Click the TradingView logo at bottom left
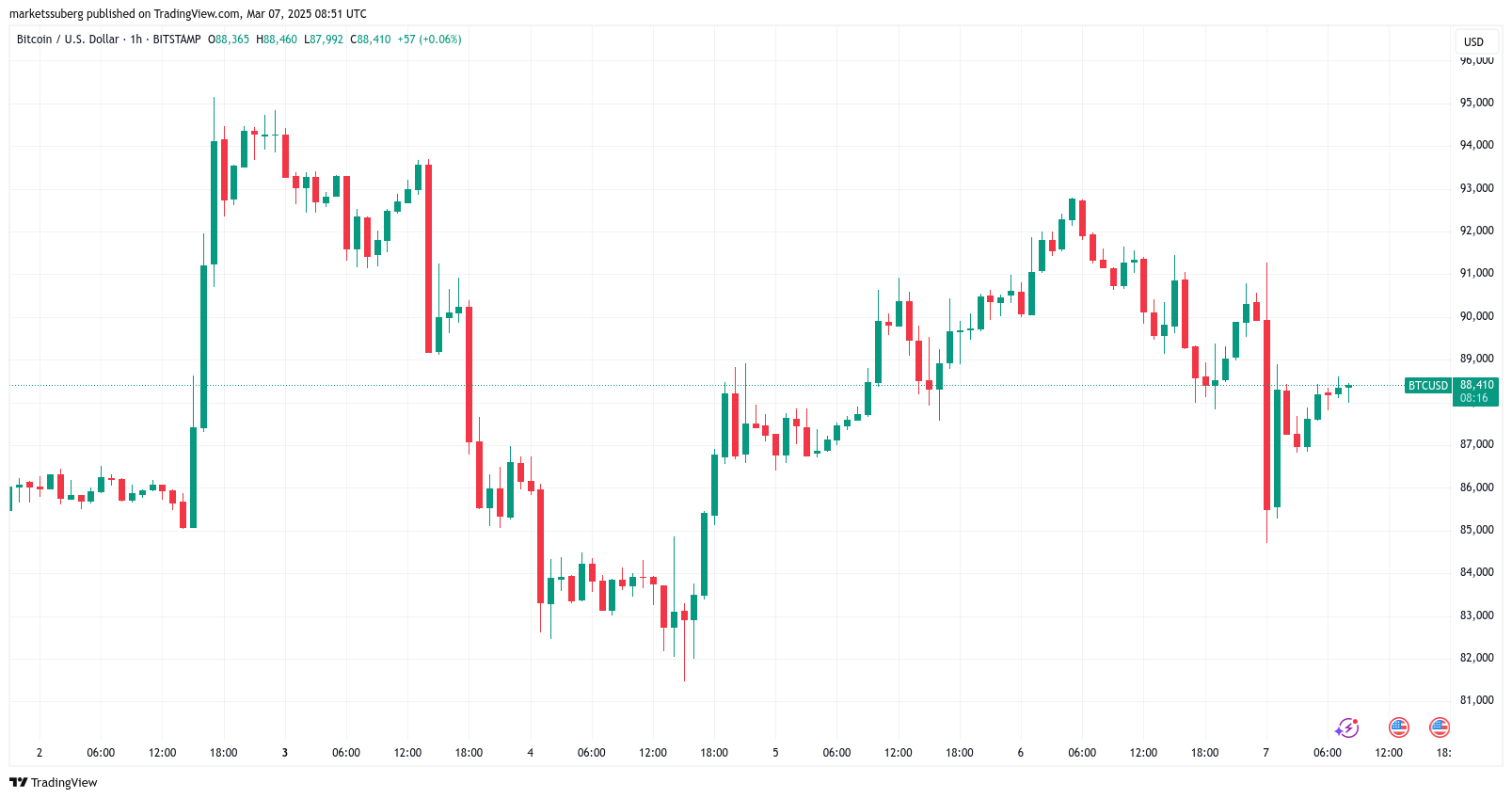Screen dimensions: 1512x799 (54, 782)
